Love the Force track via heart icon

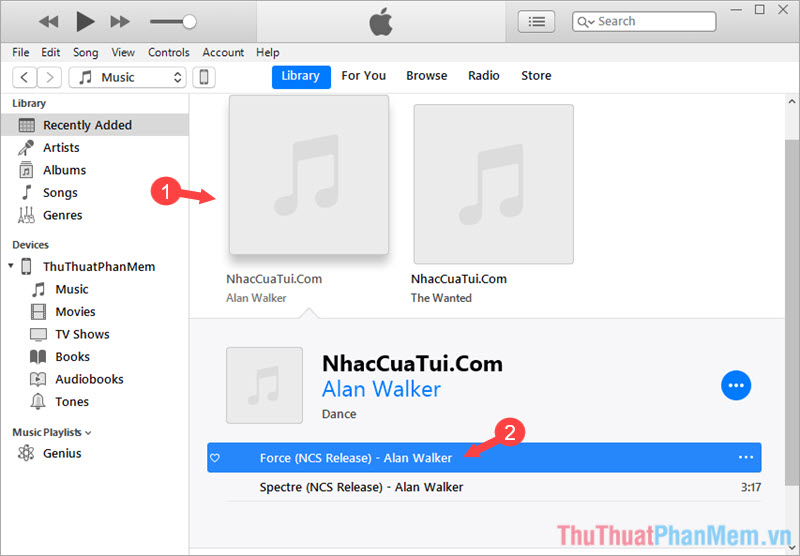tap(215, 458)
